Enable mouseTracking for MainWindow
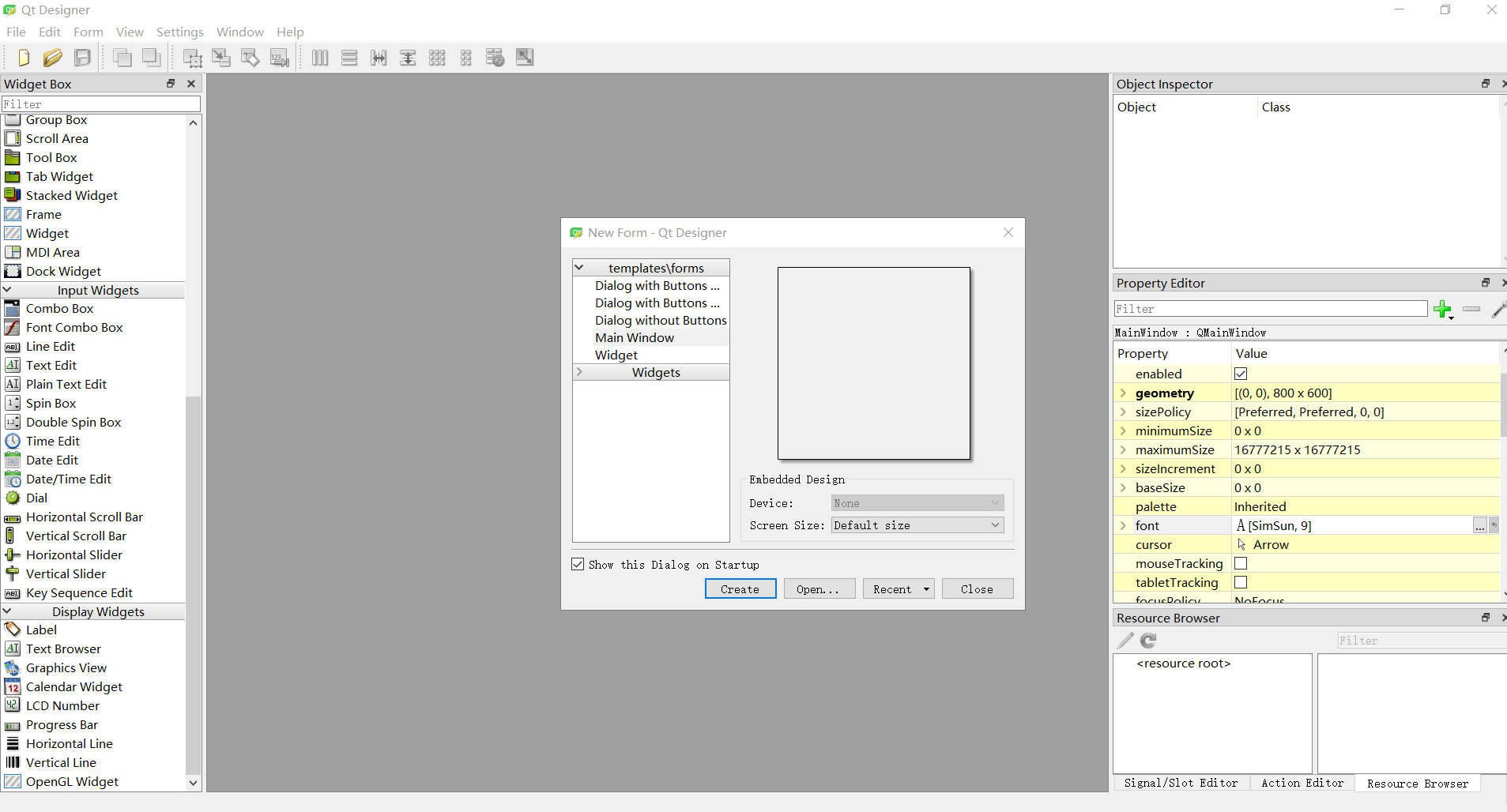Screen dimensions: 1507x812 pyautogui.click(x=1241, y=563)
